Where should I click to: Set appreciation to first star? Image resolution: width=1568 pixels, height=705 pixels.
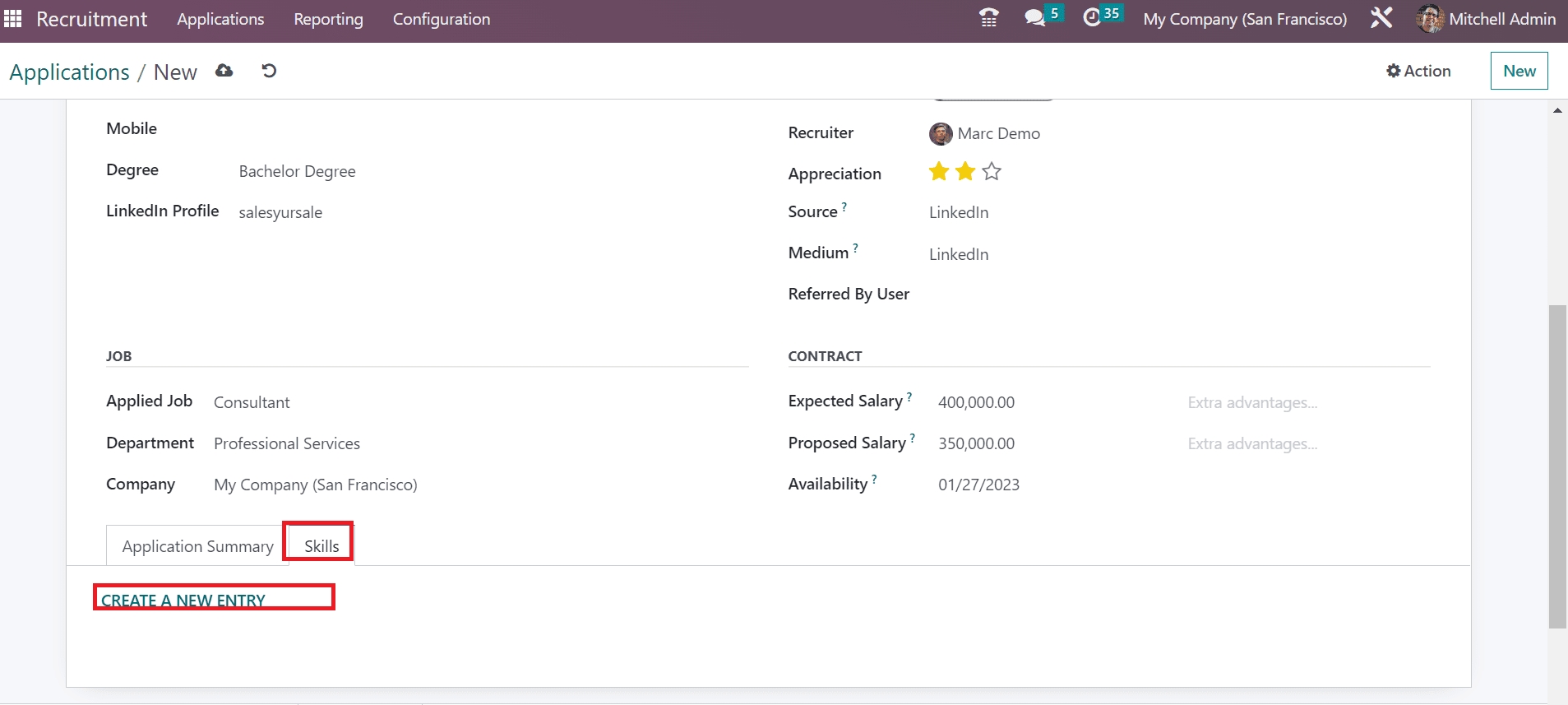(x=938, y=171)
